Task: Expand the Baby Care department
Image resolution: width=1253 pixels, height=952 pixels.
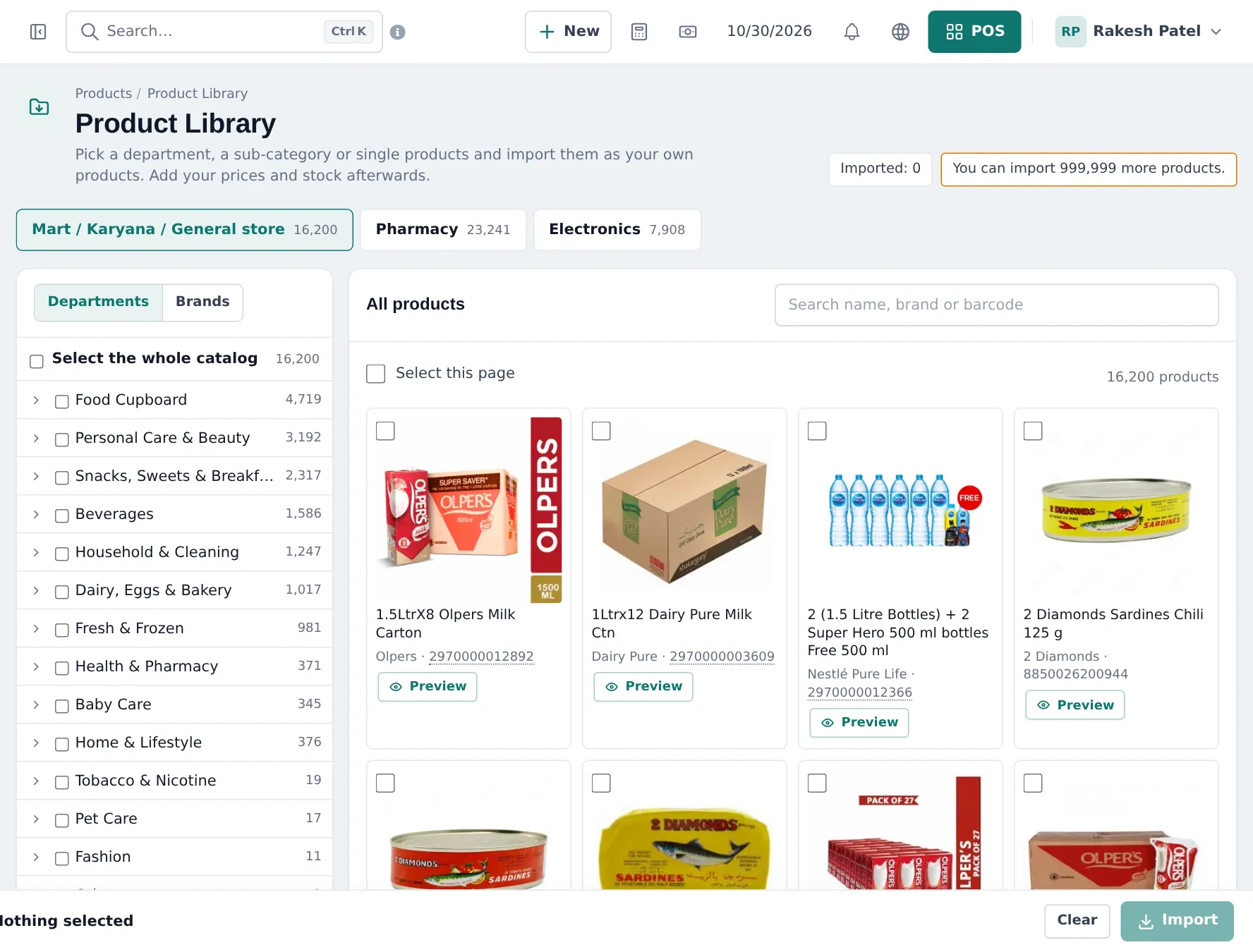Action: click(x=36, y=705)
